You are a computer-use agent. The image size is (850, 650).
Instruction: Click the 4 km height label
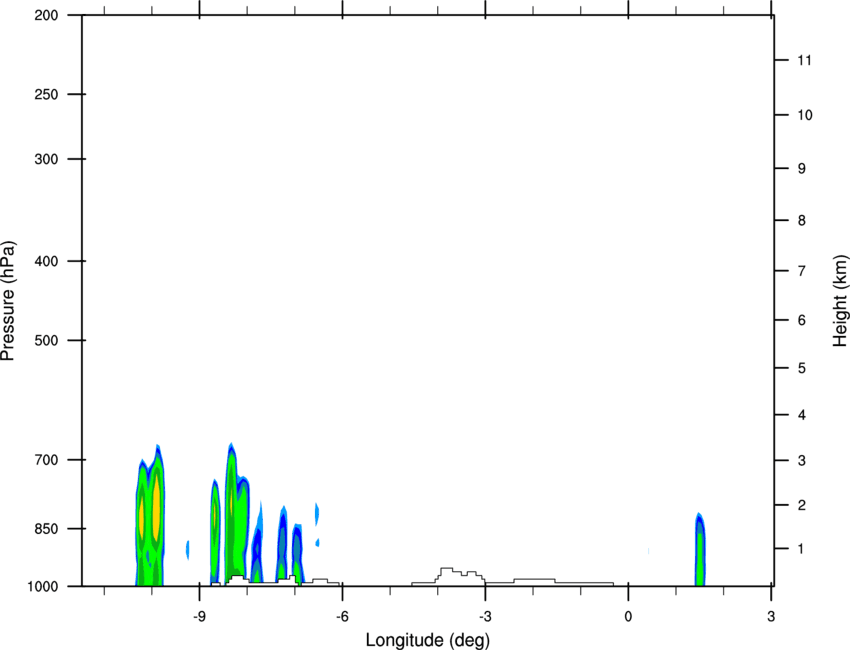point(802,415)
